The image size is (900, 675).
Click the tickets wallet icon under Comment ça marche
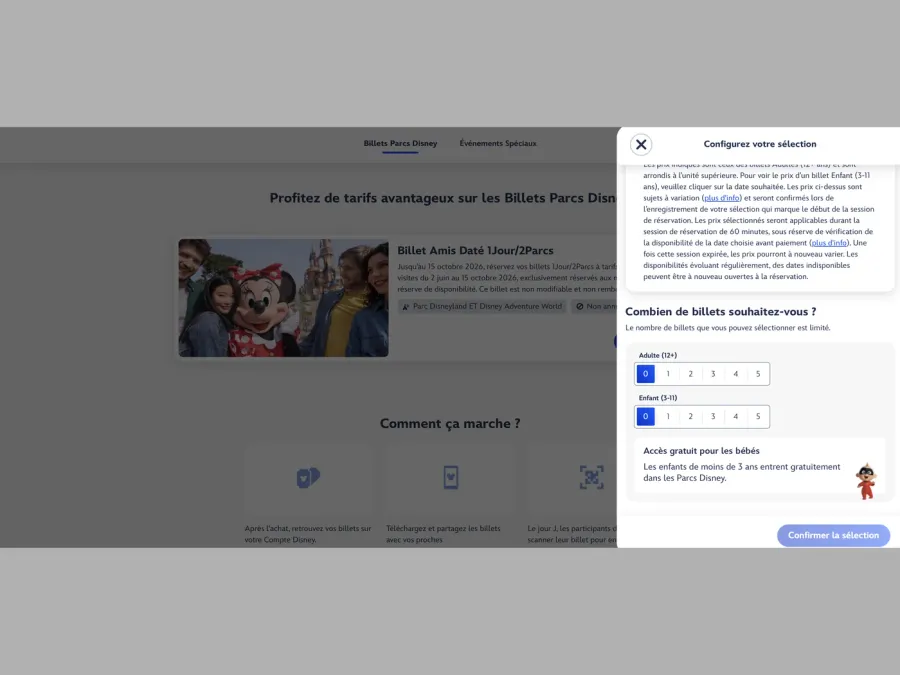(x=308, y=478)
